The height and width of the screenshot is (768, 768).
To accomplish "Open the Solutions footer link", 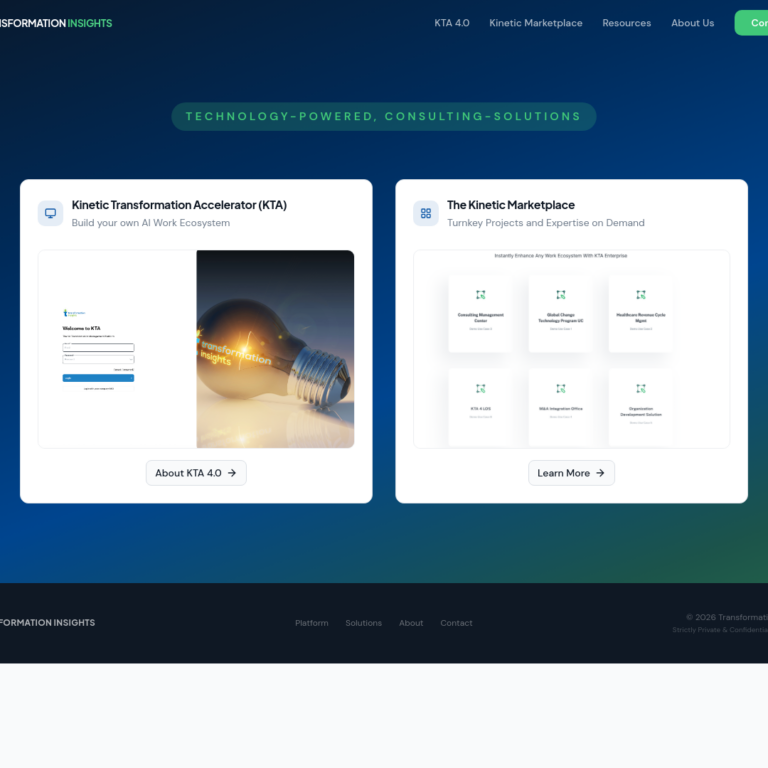I will [363, 623].
